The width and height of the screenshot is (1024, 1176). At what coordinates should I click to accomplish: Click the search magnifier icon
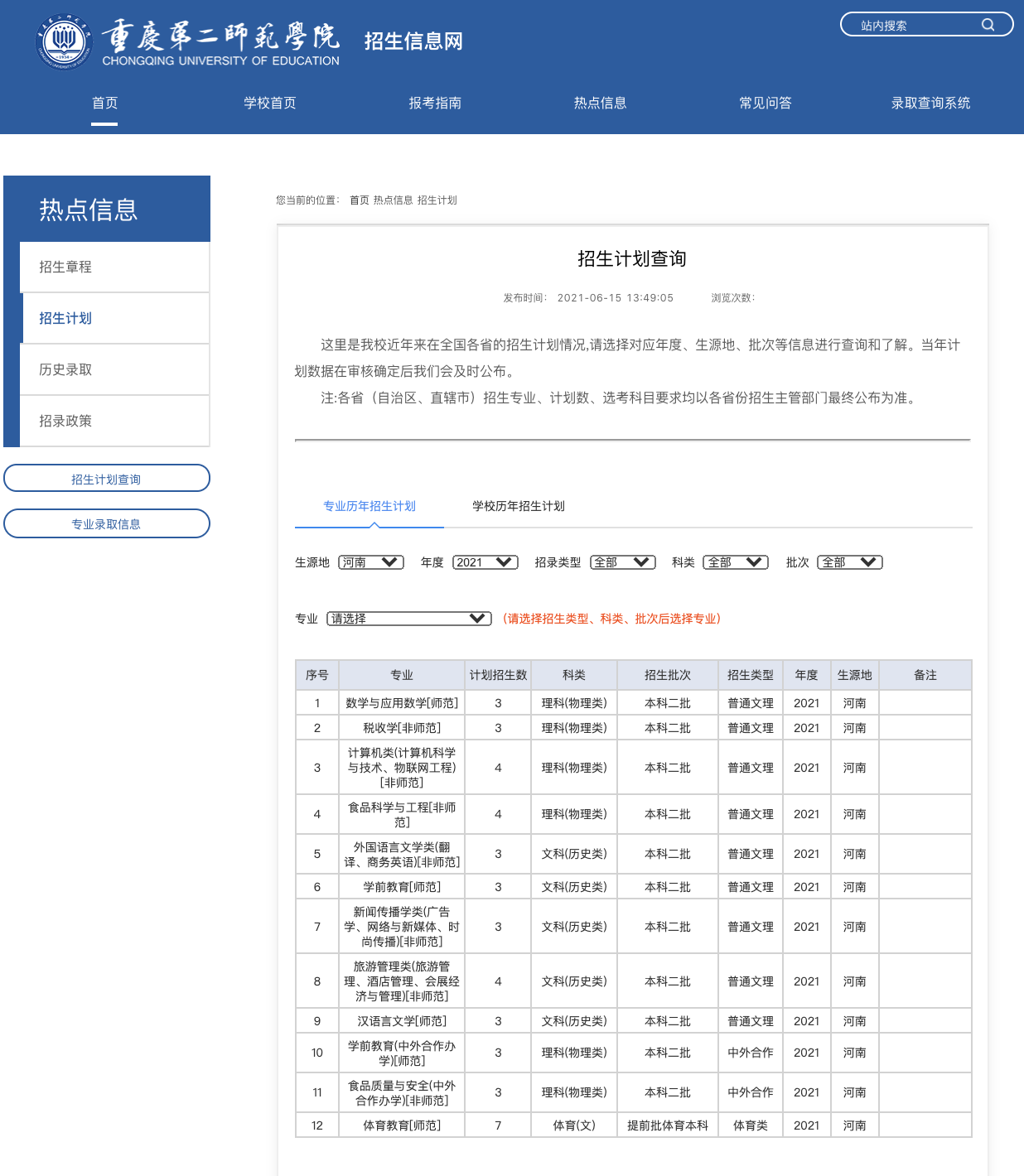click(x=988, y=25)
